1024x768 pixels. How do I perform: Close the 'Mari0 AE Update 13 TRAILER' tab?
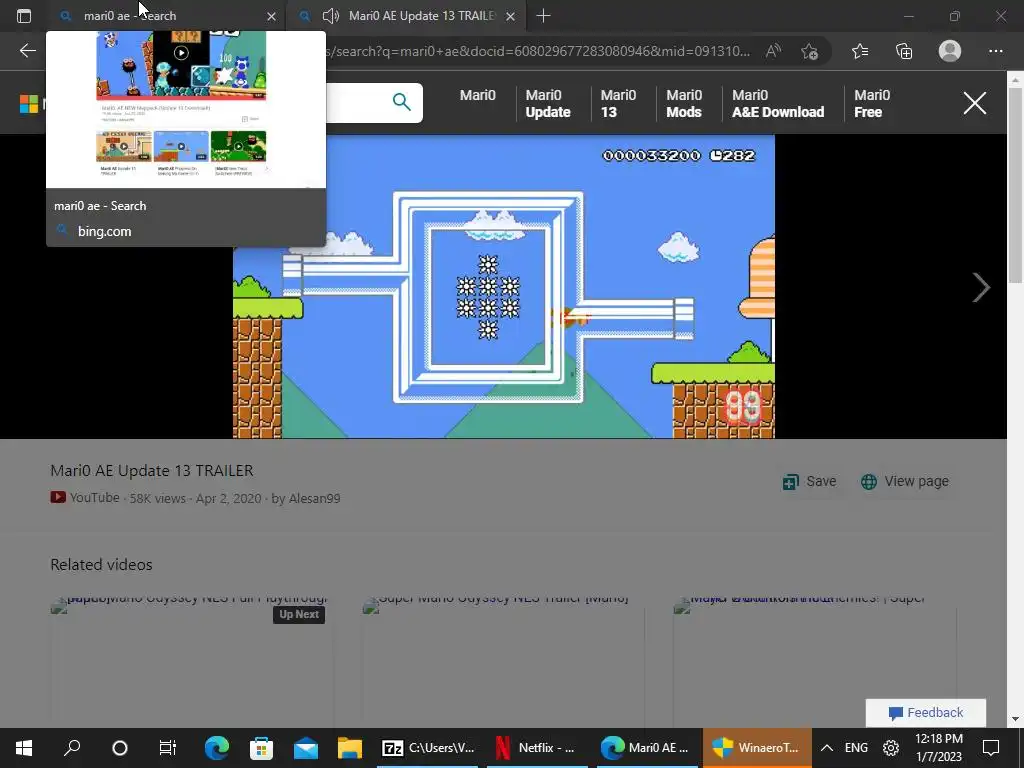coord(511,16)
